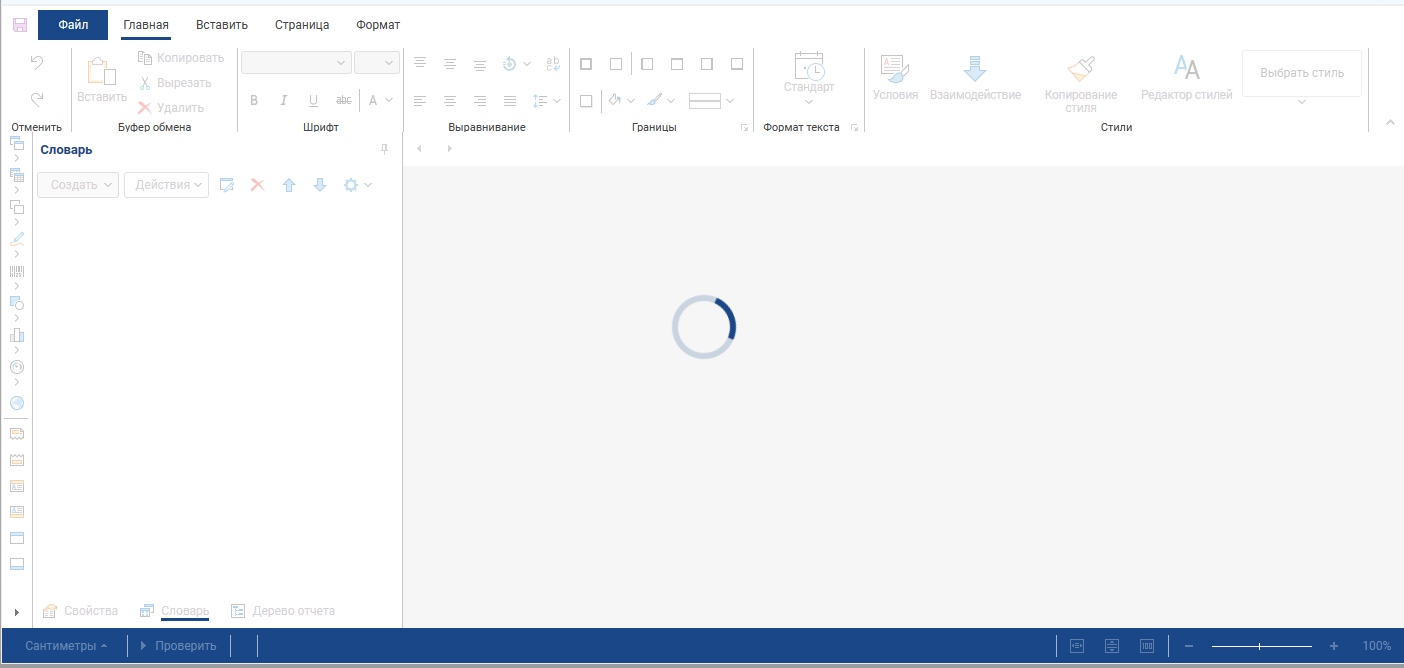Justify text alignment
Screen dimensions: 1404x668
point(510,100)
